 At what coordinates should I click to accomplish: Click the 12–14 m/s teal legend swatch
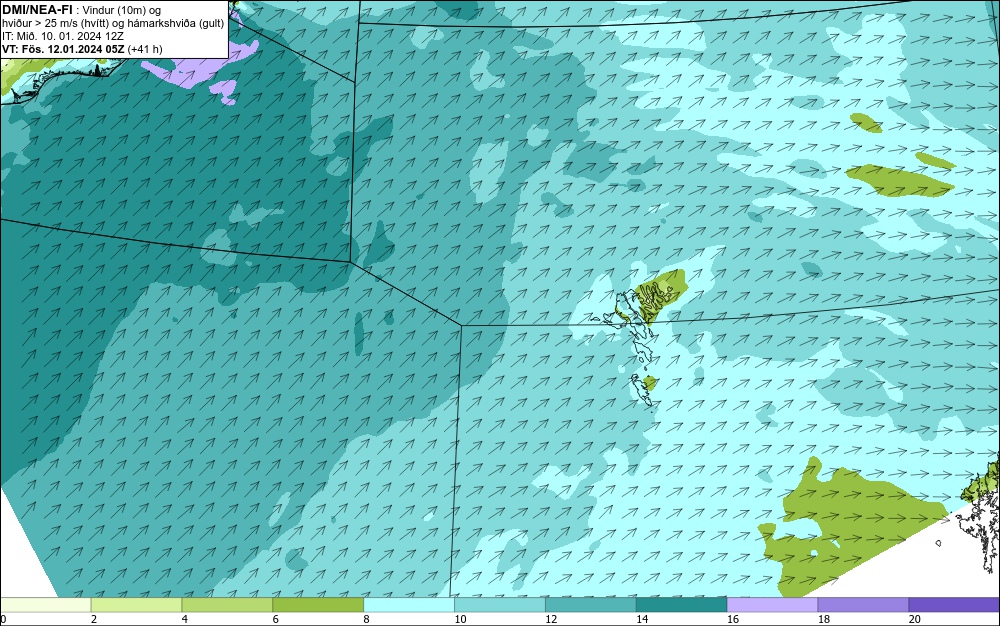tap(591, 604)
